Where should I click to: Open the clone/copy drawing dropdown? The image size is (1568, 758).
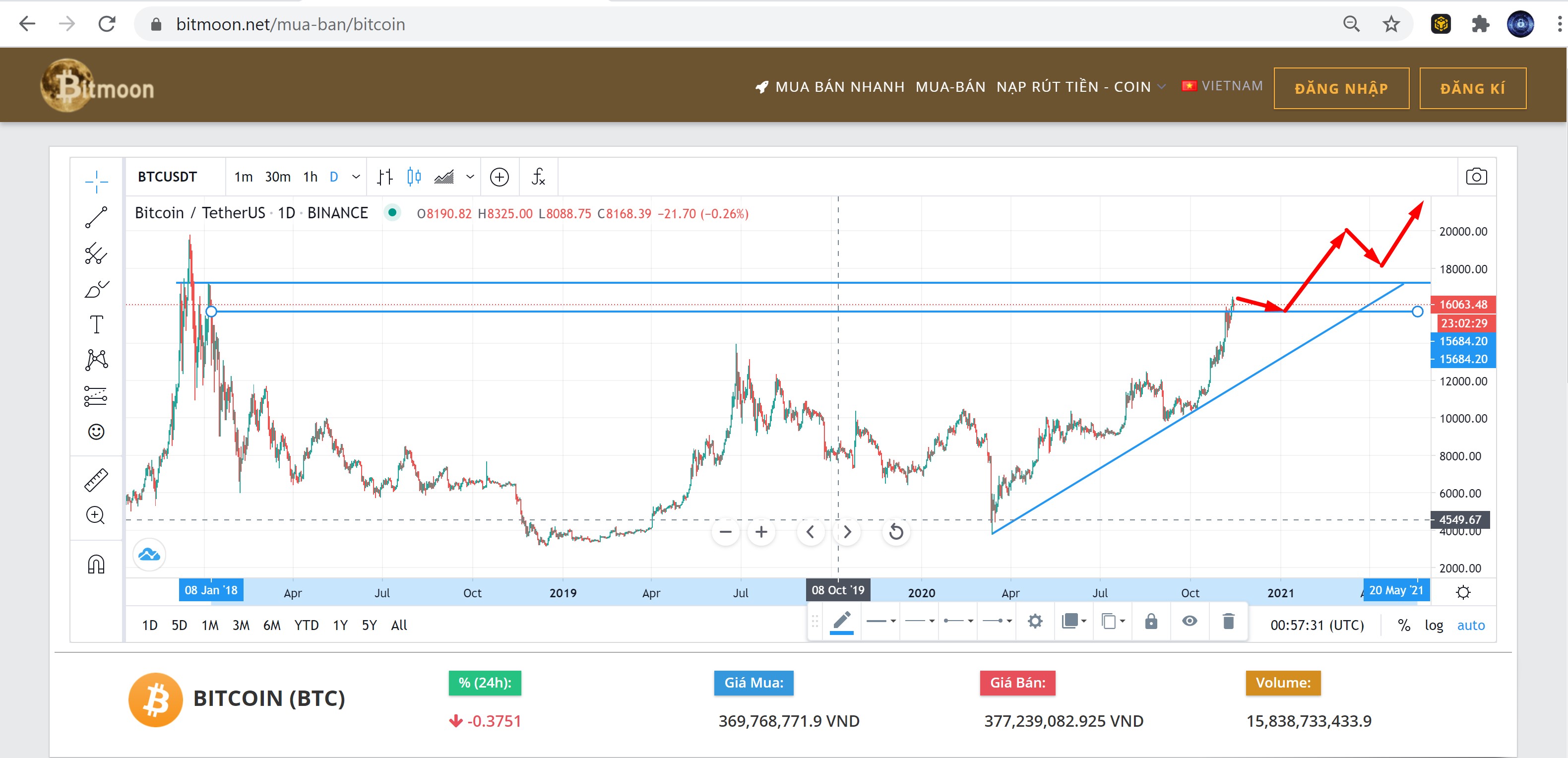pos(1113,621)
